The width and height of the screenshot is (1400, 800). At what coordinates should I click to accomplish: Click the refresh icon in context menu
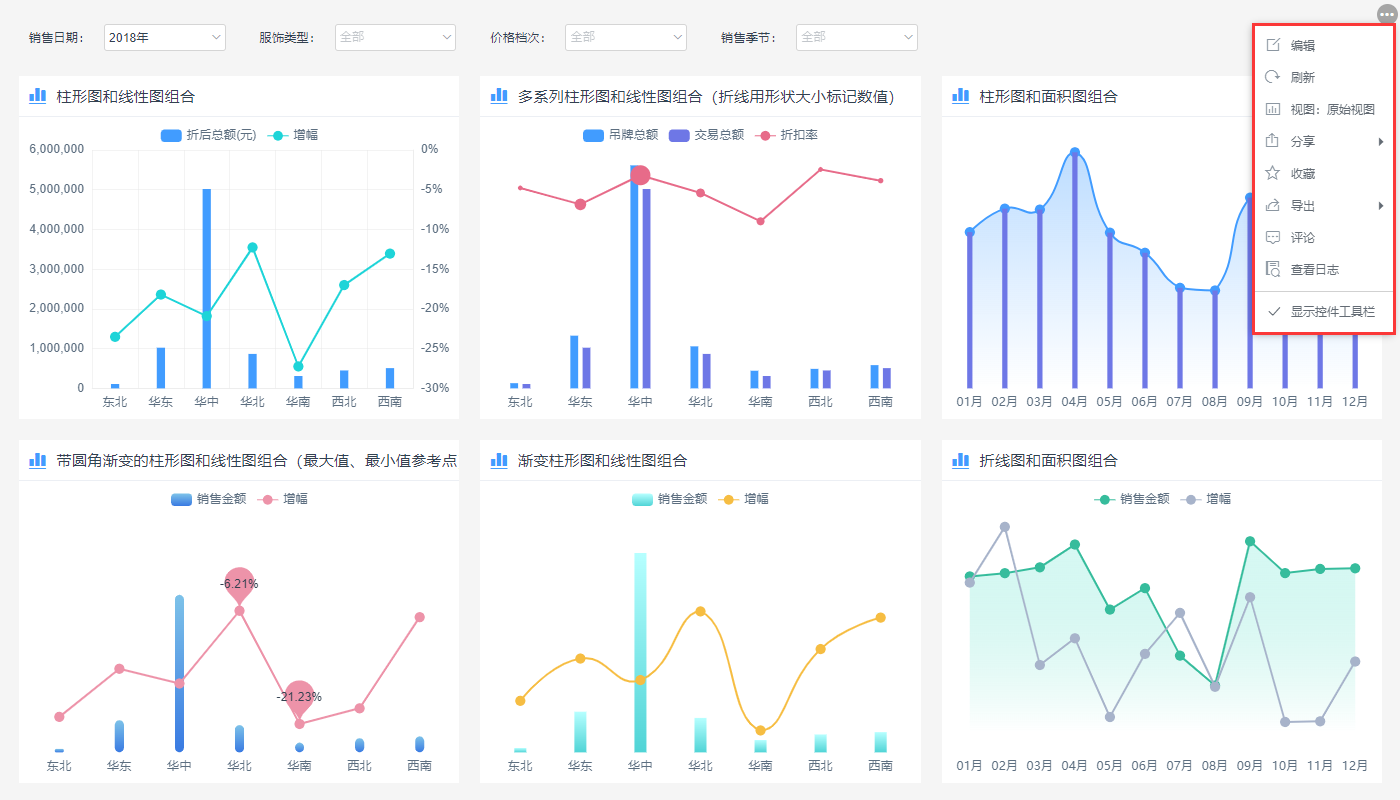[x=1273, y=77]
